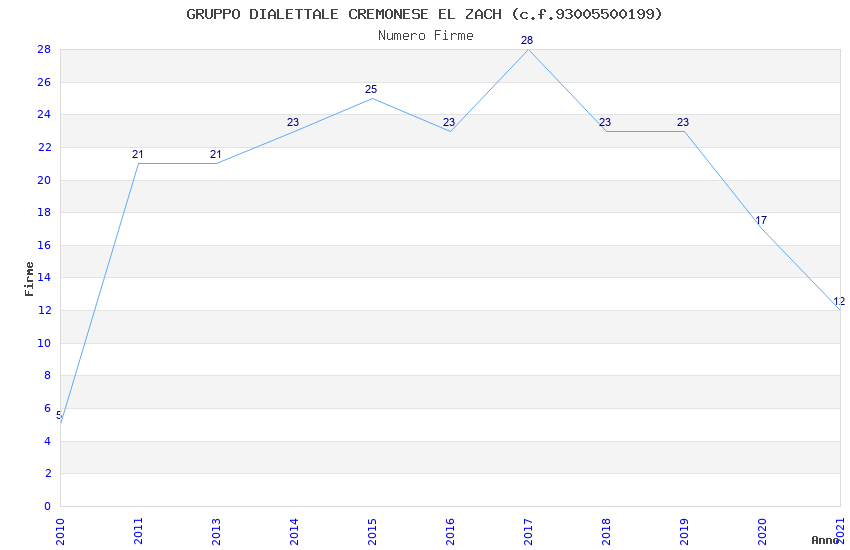Select the 2020 year label on x-axis
The width and height of the screenshot is (850, 550).
[x=762, y=532]
